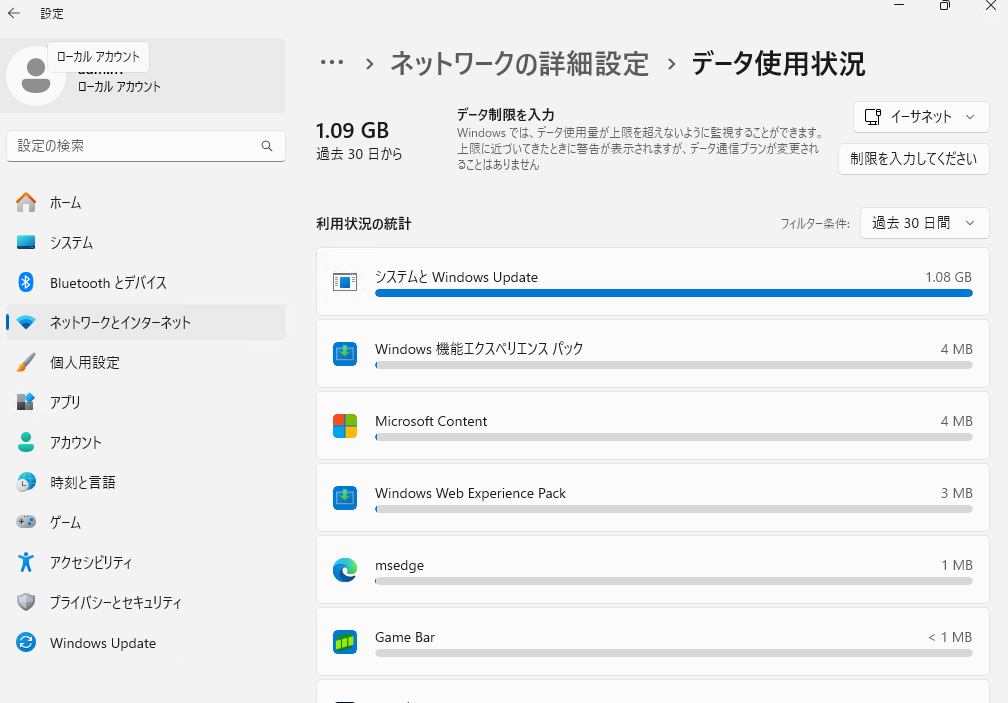Click the データ制限を入力 heading
This screenshot has height=703, width=1008.
pyautogui.click(x=505, y=114)
